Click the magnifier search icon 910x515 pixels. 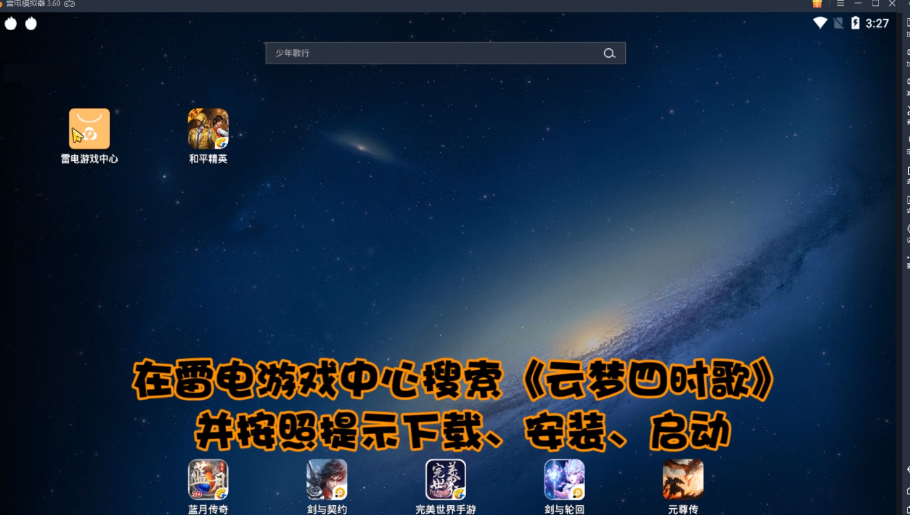pos(609,53)
